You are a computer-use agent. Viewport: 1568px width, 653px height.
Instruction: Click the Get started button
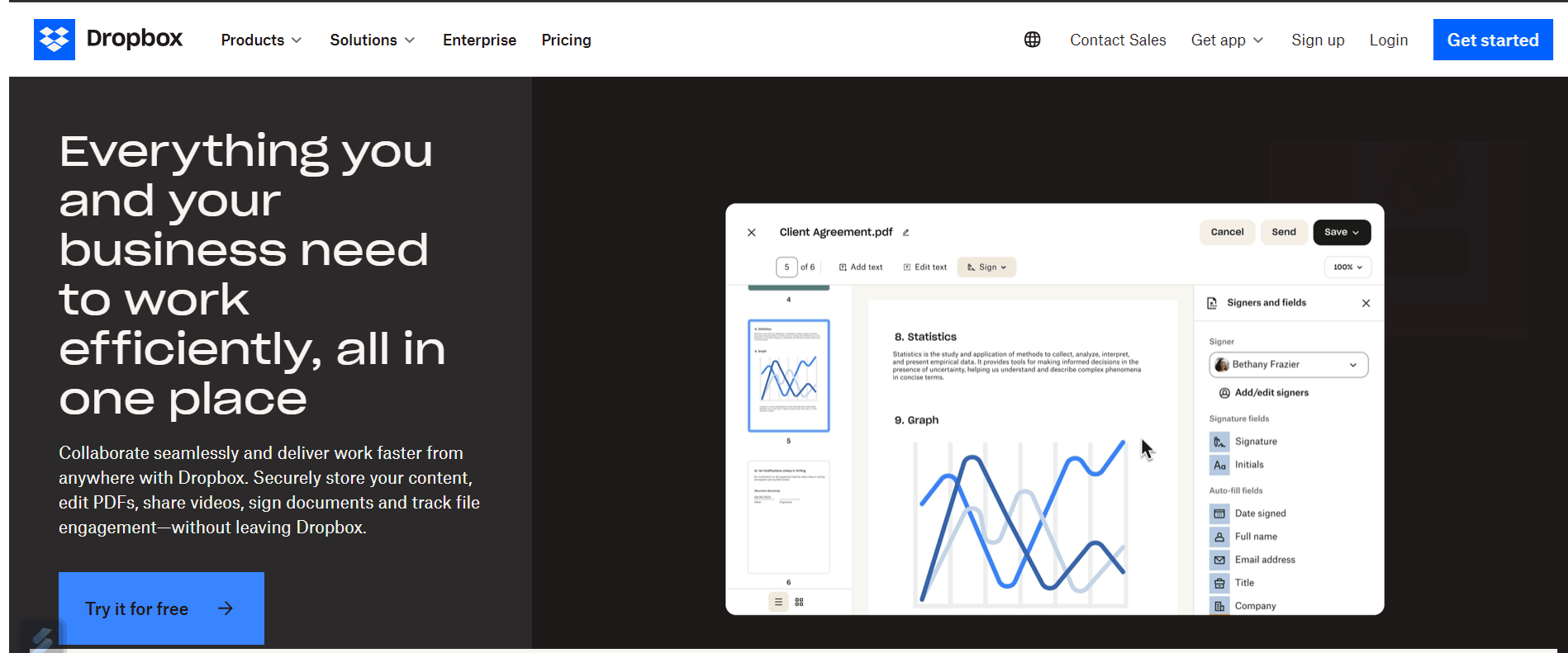coord(1493,40)
